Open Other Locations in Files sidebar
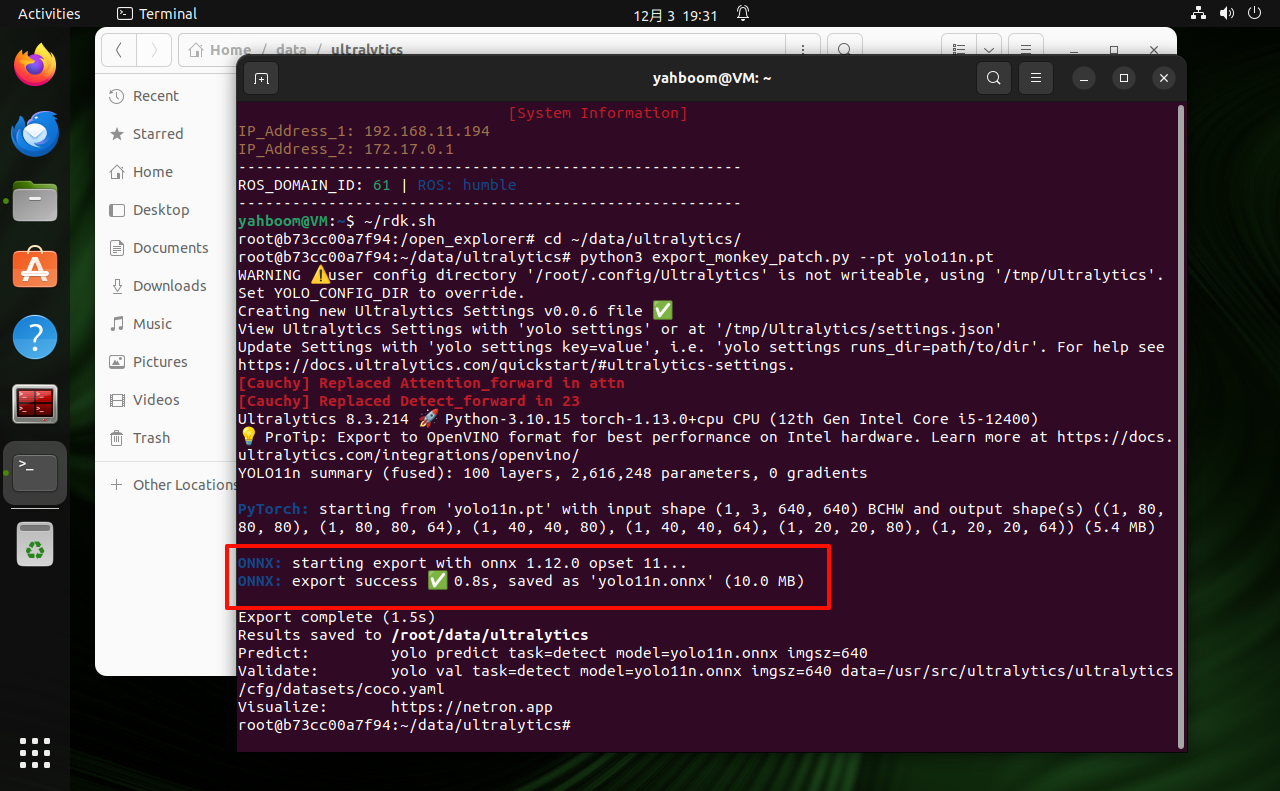Screen dimensions: 1280x791 pos(168,485)
